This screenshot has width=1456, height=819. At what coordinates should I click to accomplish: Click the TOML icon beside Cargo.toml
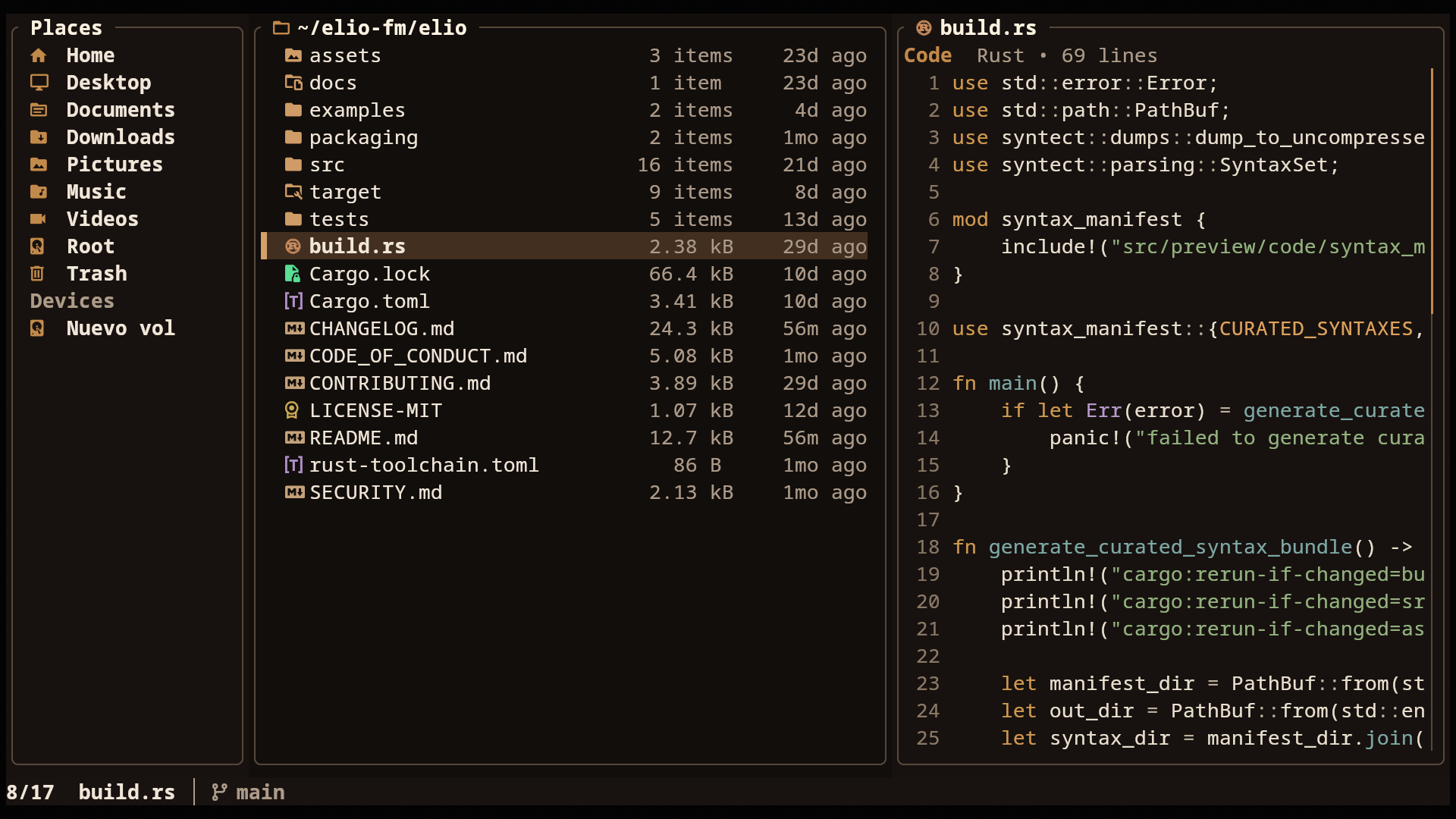tap(293, 301)
